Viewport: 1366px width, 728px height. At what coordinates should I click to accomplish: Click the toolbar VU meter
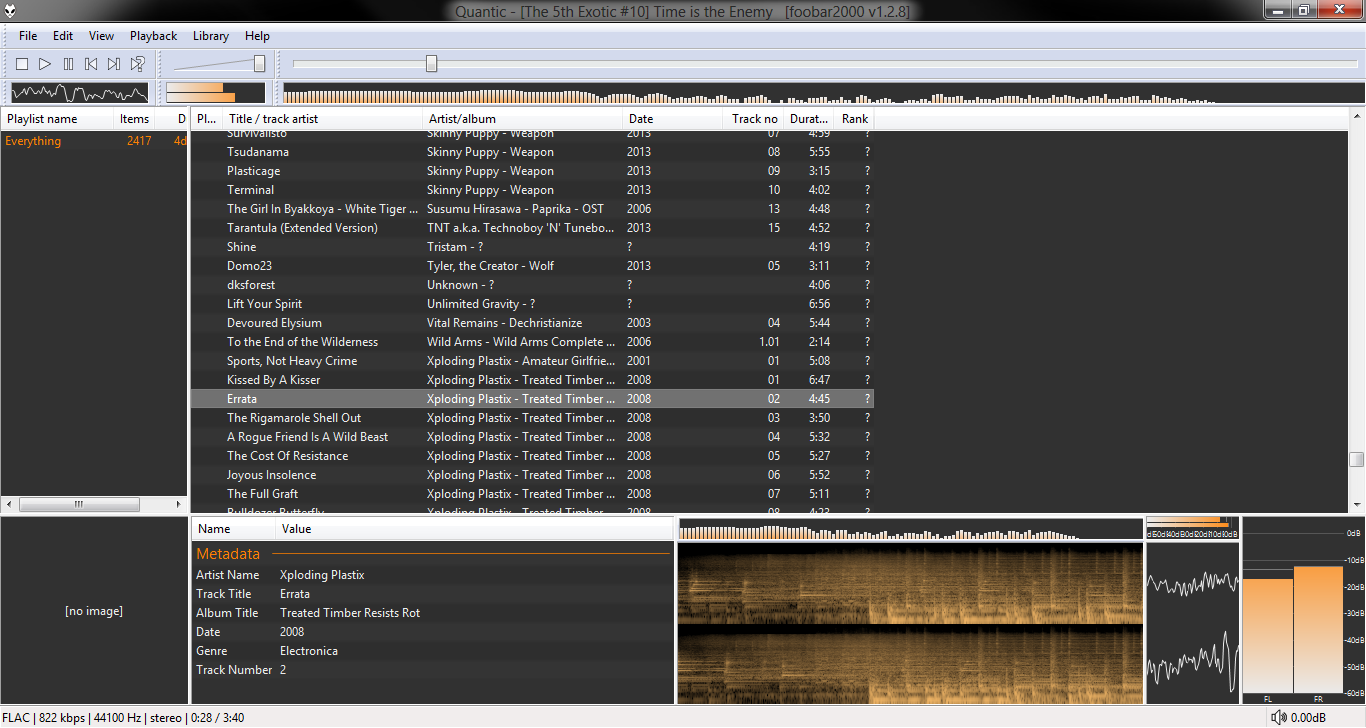[x=215, y=93]
